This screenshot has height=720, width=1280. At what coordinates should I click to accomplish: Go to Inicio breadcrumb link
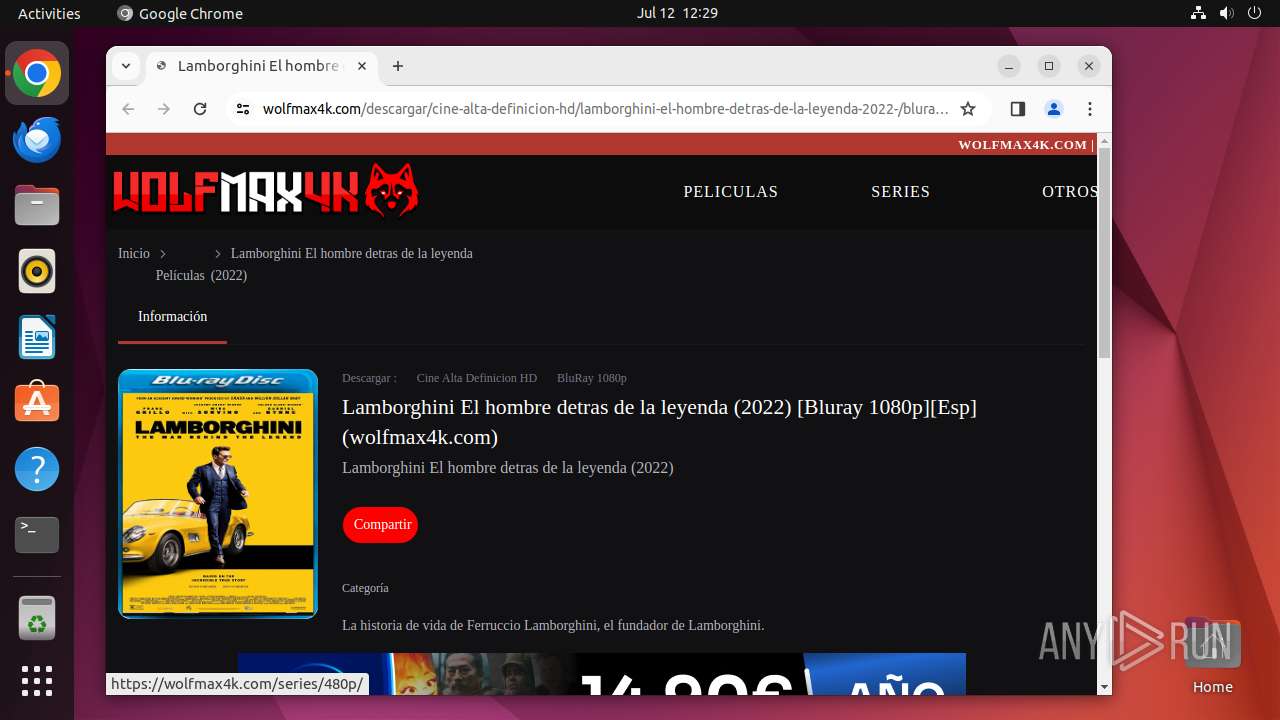click(134, 254)
